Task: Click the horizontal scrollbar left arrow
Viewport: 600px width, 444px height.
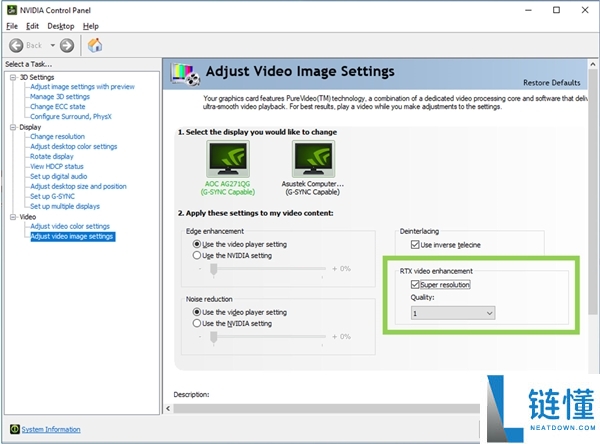Action: (x=168, y=408)
